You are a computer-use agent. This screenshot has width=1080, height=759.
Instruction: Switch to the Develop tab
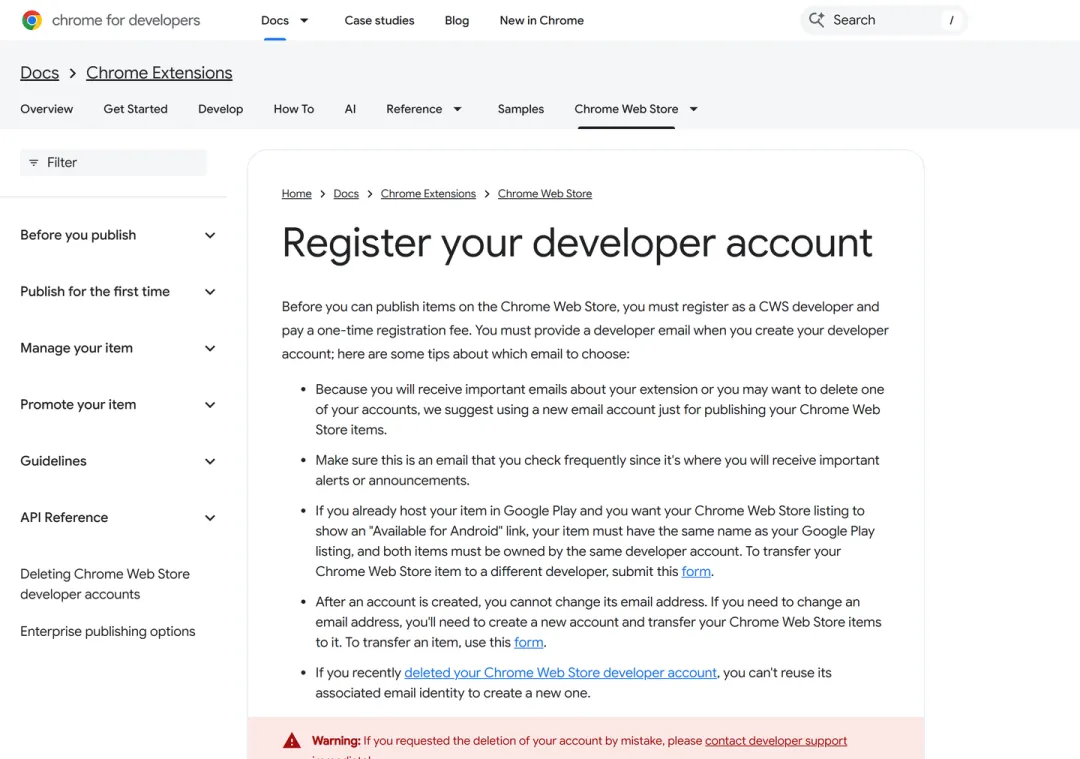[x=220, y=109]
